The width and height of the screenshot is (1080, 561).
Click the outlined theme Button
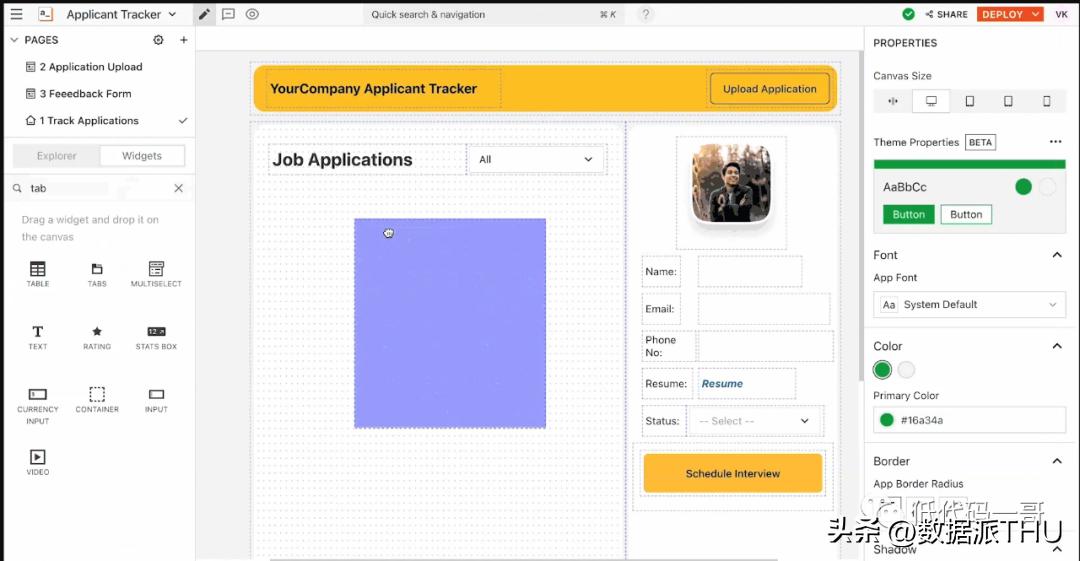(966, 214)
